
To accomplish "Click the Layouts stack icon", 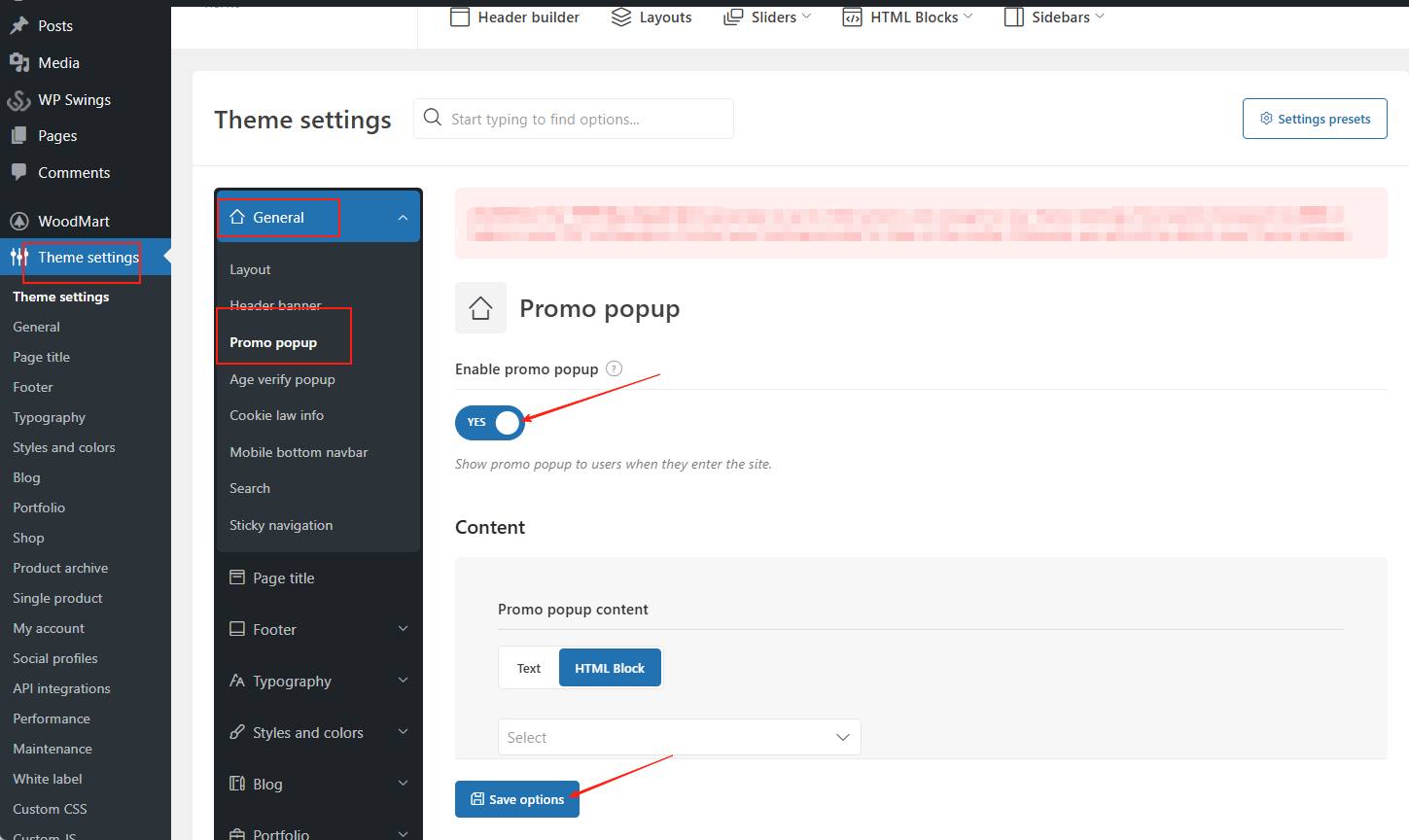I will pos(620,17).
